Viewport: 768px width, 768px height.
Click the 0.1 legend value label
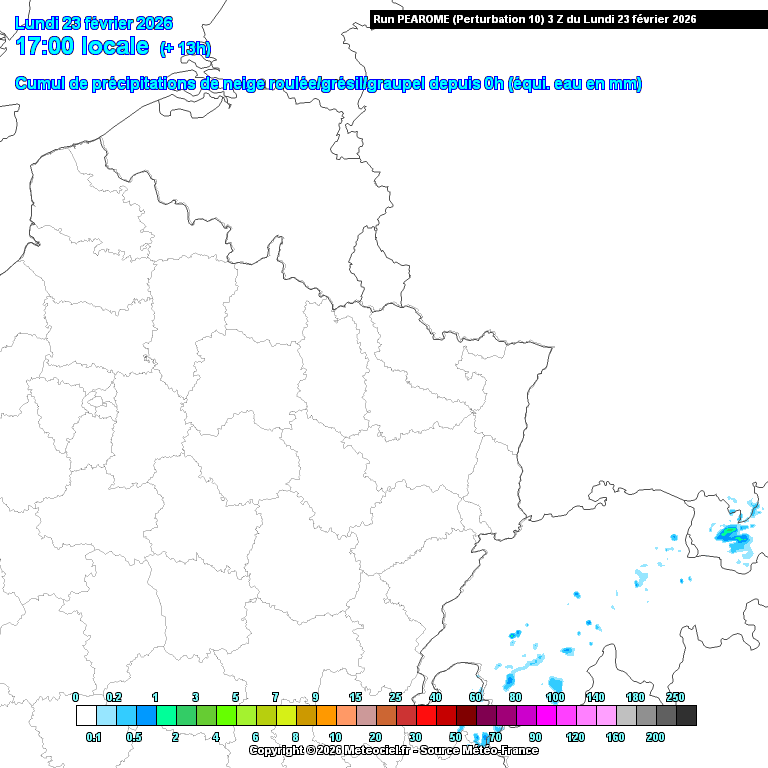coord(94,736)
